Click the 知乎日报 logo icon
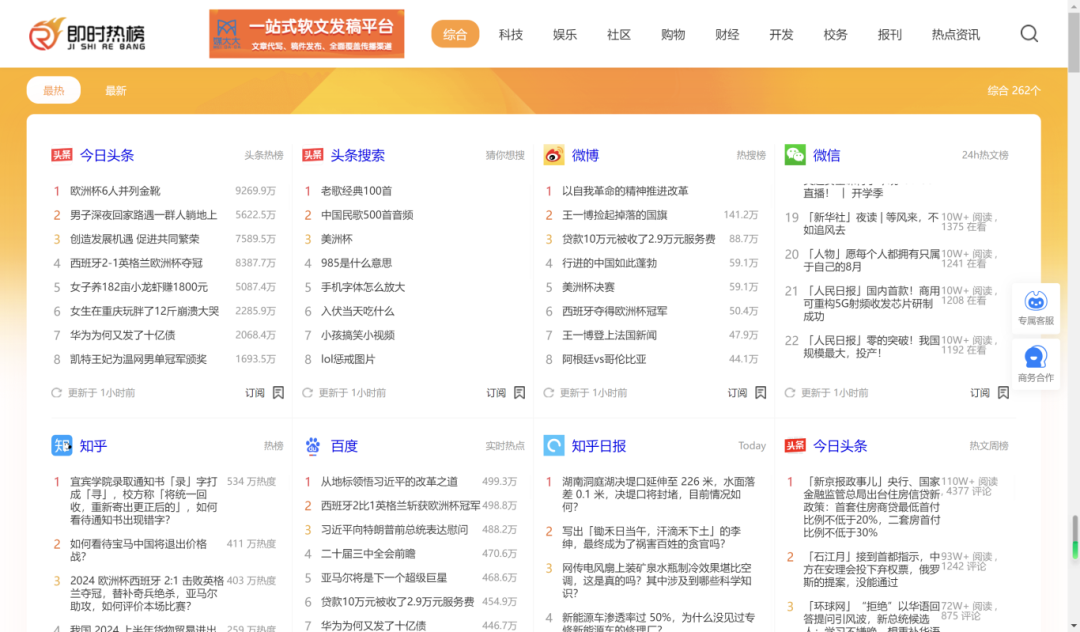Screen dimensions: 1080x632 [554, 445]
